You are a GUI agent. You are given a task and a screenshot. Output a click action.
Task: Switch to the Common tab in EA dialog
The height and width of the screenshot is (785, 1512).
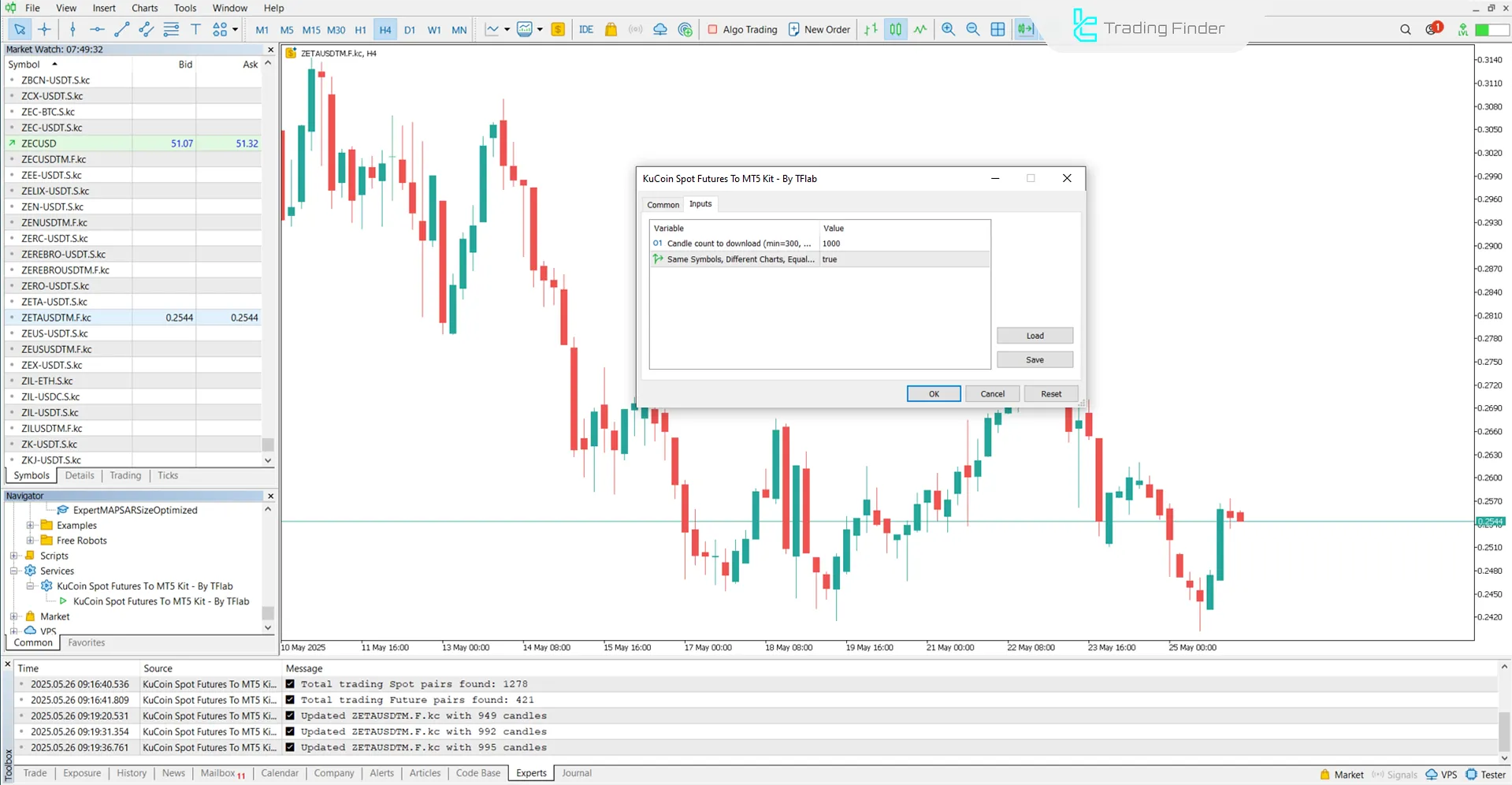tap(663, 204)
